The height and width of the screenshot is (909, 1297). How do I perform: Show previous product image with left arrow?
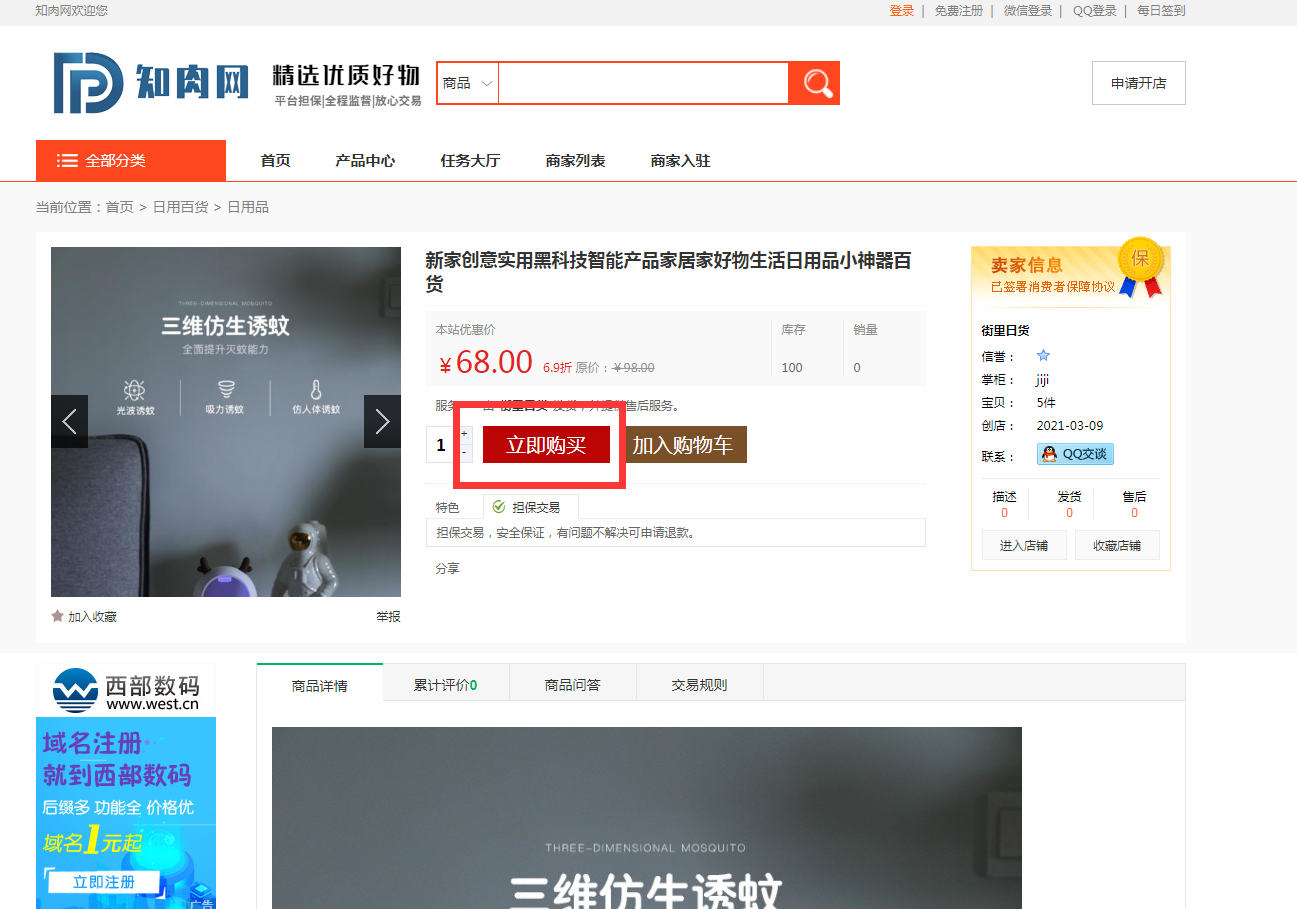[x=69, y=421]
